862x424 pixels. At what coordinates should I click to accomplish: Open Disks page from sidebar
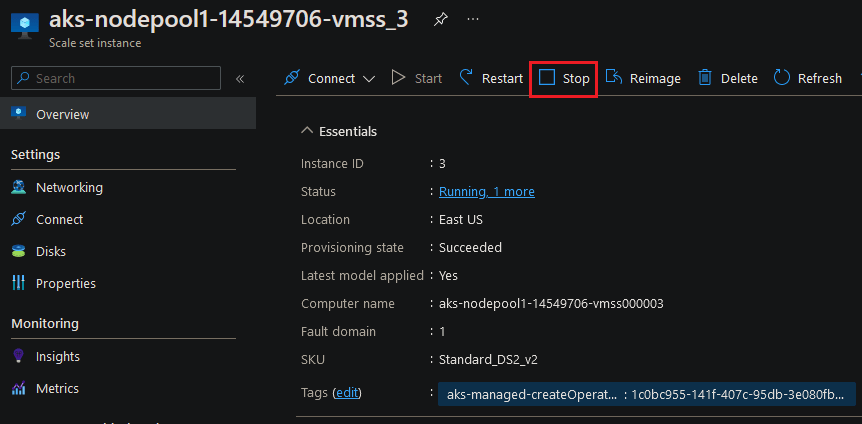click(50, 251)
